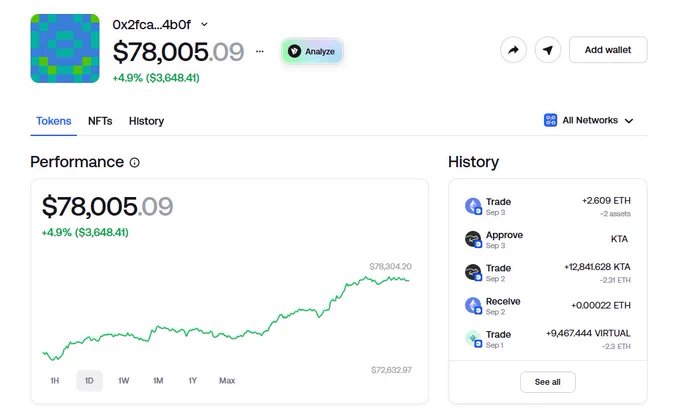Screen dimensions: 680x412
Task: Click the VIRTUAL Trade token icon
Action: click(473, 339)
